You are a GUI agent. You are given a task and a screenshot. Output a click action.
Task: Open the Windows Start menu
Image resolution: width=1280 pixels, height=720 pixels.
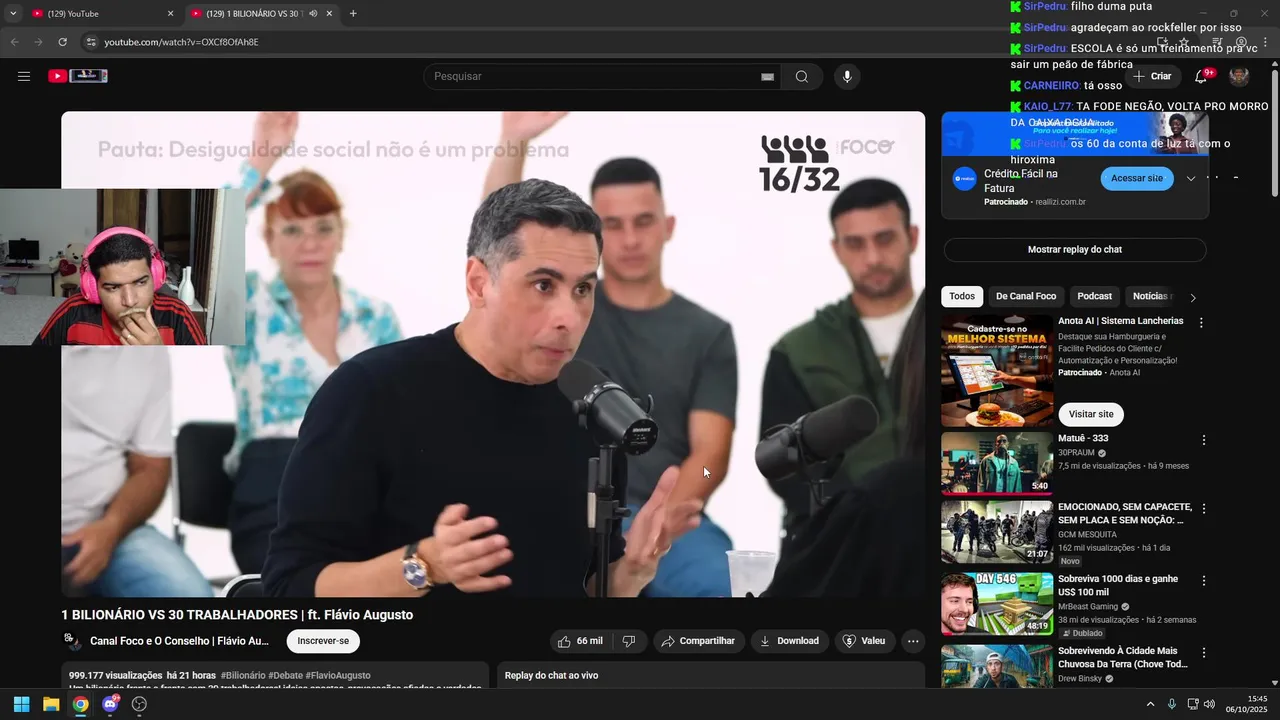(21, 704)
